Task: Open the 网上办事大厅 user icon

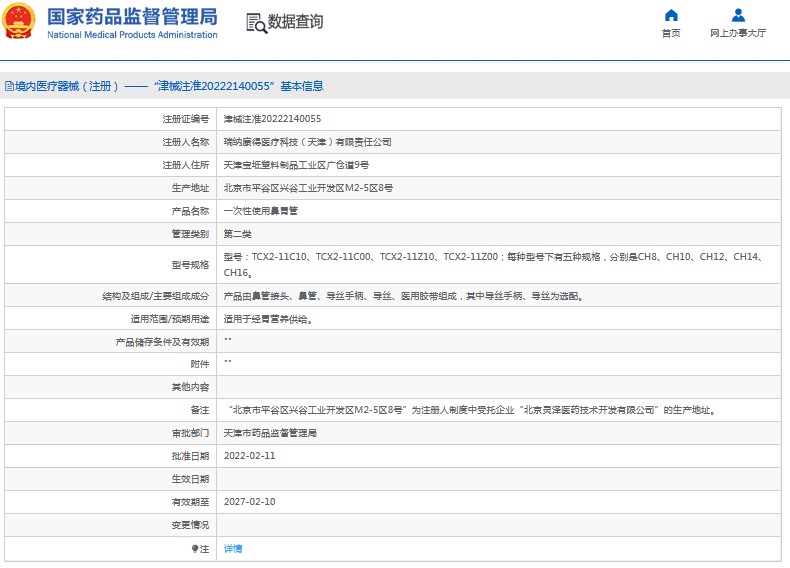Action: [738, 15]
